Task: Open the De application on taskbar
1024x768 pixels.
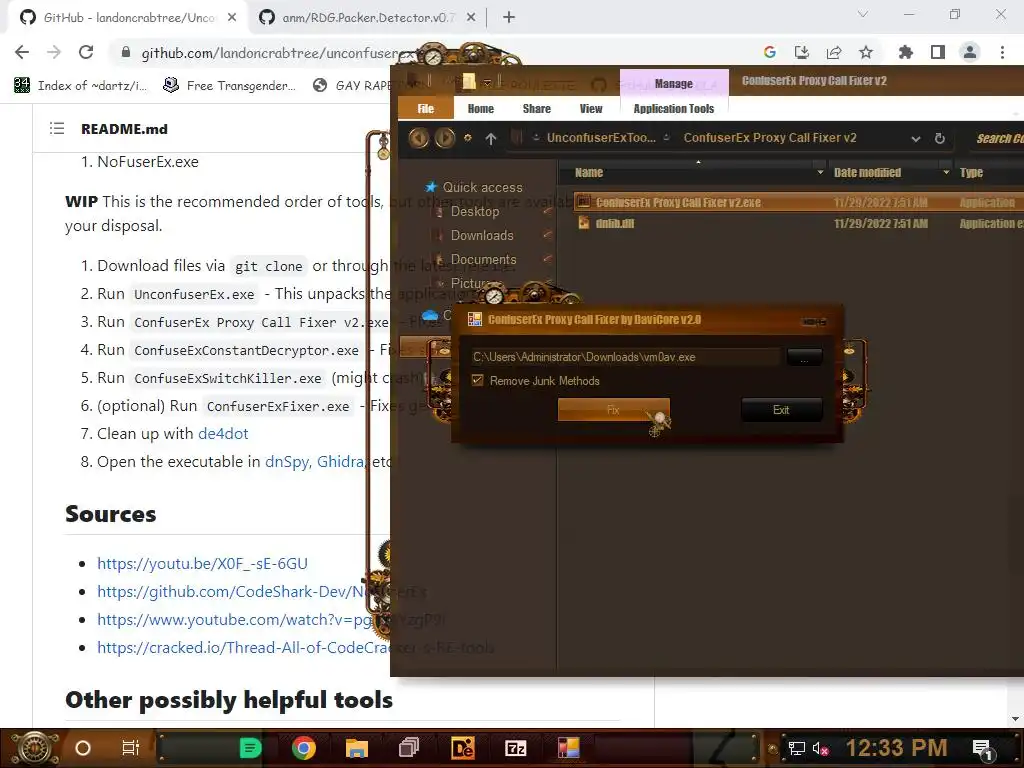Action: [x=462, y=748]
